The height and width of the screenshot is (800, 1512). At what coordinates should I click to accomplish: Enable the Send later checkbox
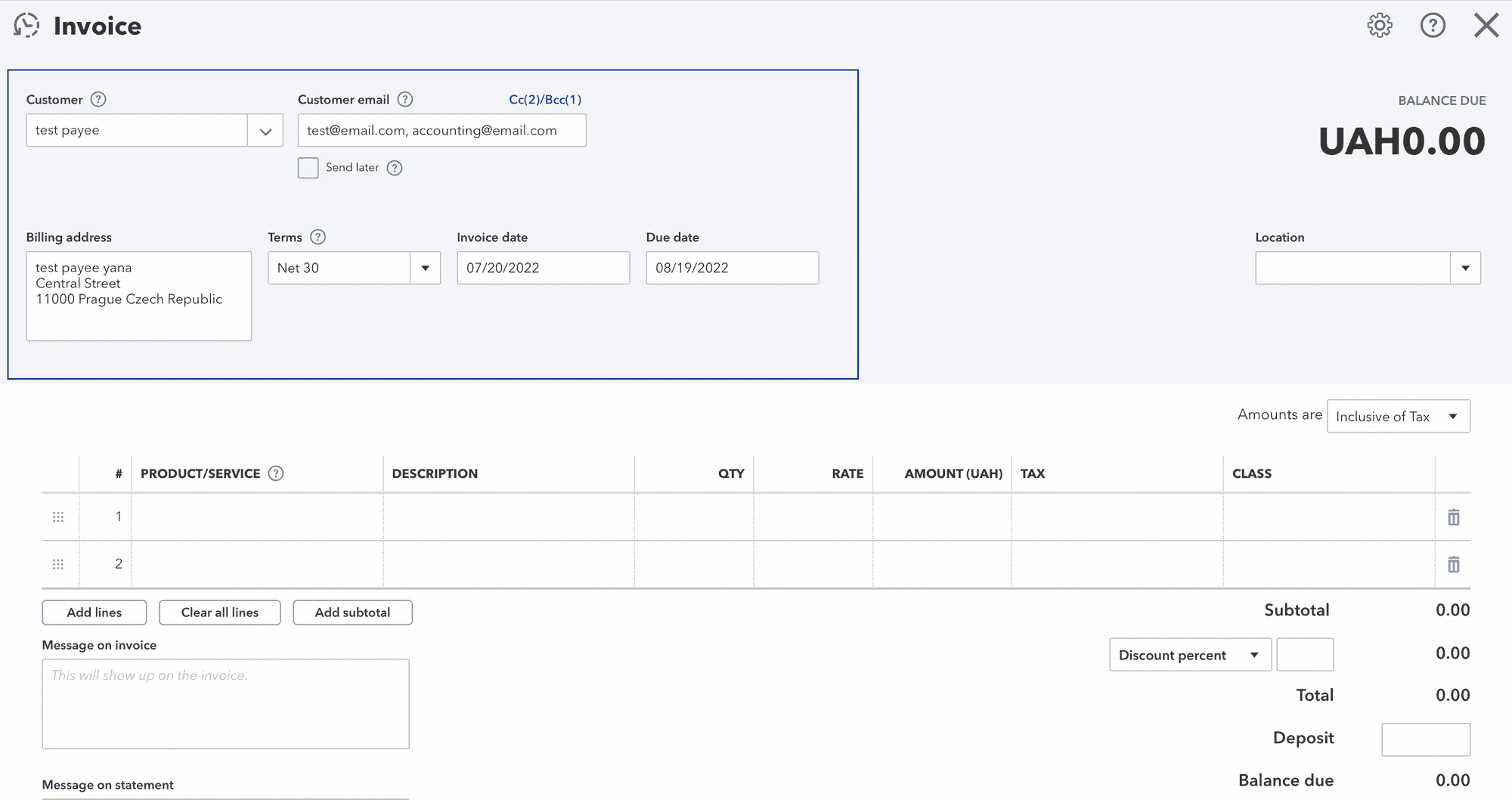coord(308,167)
